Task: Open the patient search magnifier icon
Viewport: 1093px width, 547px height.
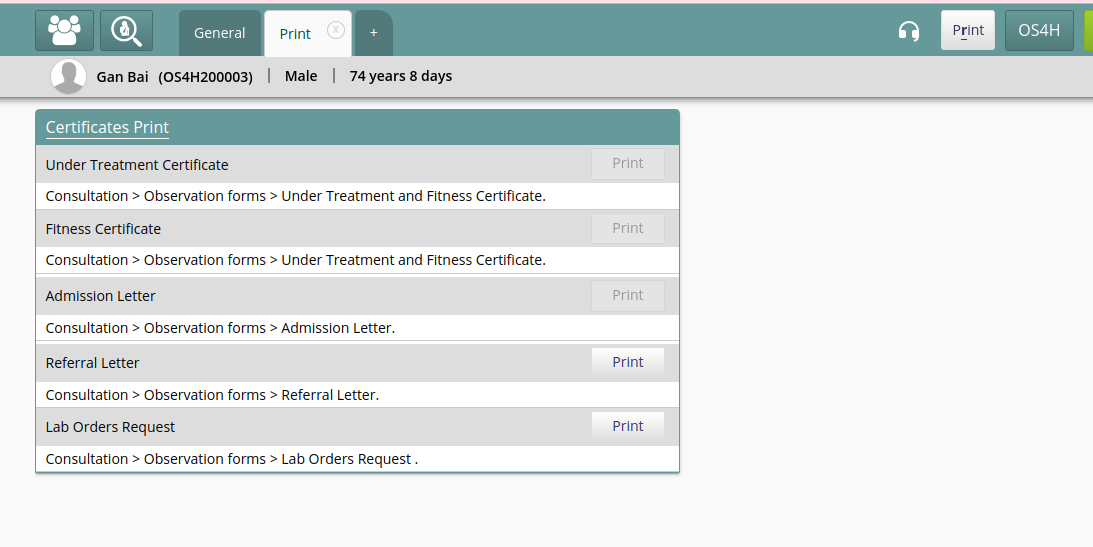Action: coord(126,31)
